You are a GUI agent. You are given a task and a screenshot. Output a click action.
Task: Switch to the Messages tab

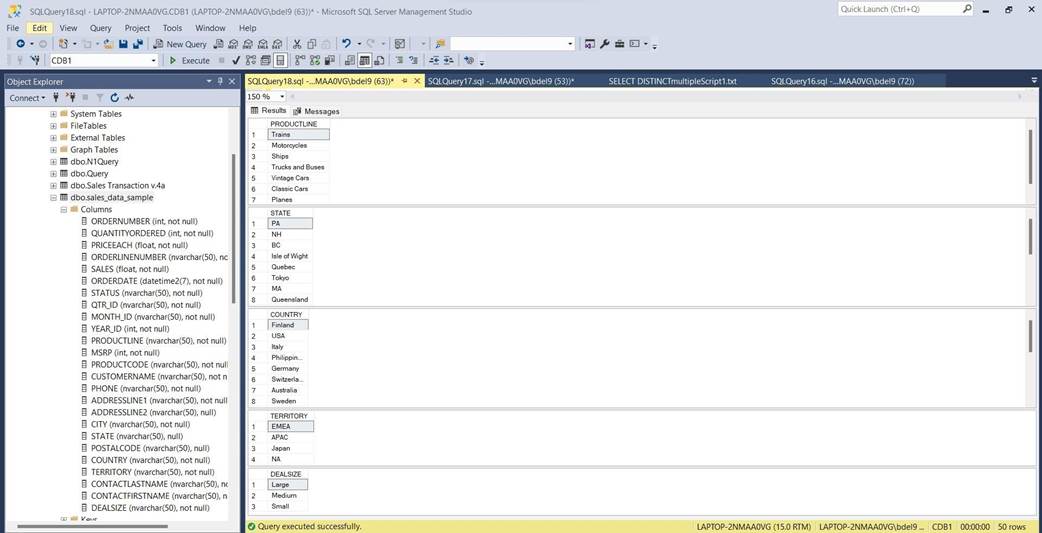click(317, 111)
